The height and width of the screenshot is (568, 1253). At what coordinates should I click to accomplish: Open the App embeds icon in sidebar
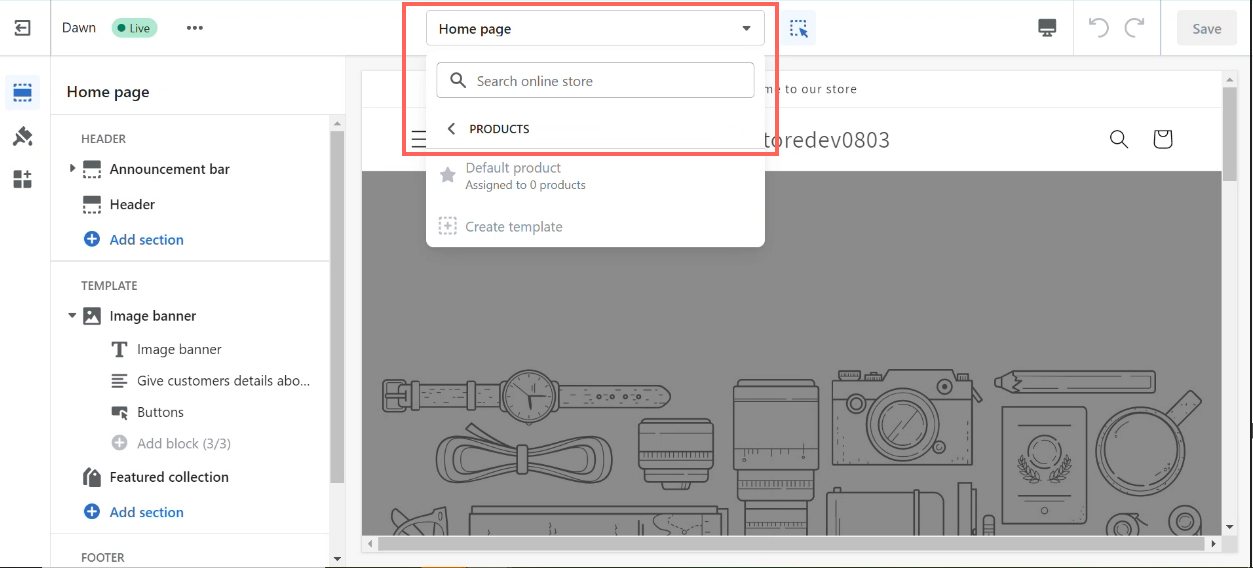pos(22,179)
